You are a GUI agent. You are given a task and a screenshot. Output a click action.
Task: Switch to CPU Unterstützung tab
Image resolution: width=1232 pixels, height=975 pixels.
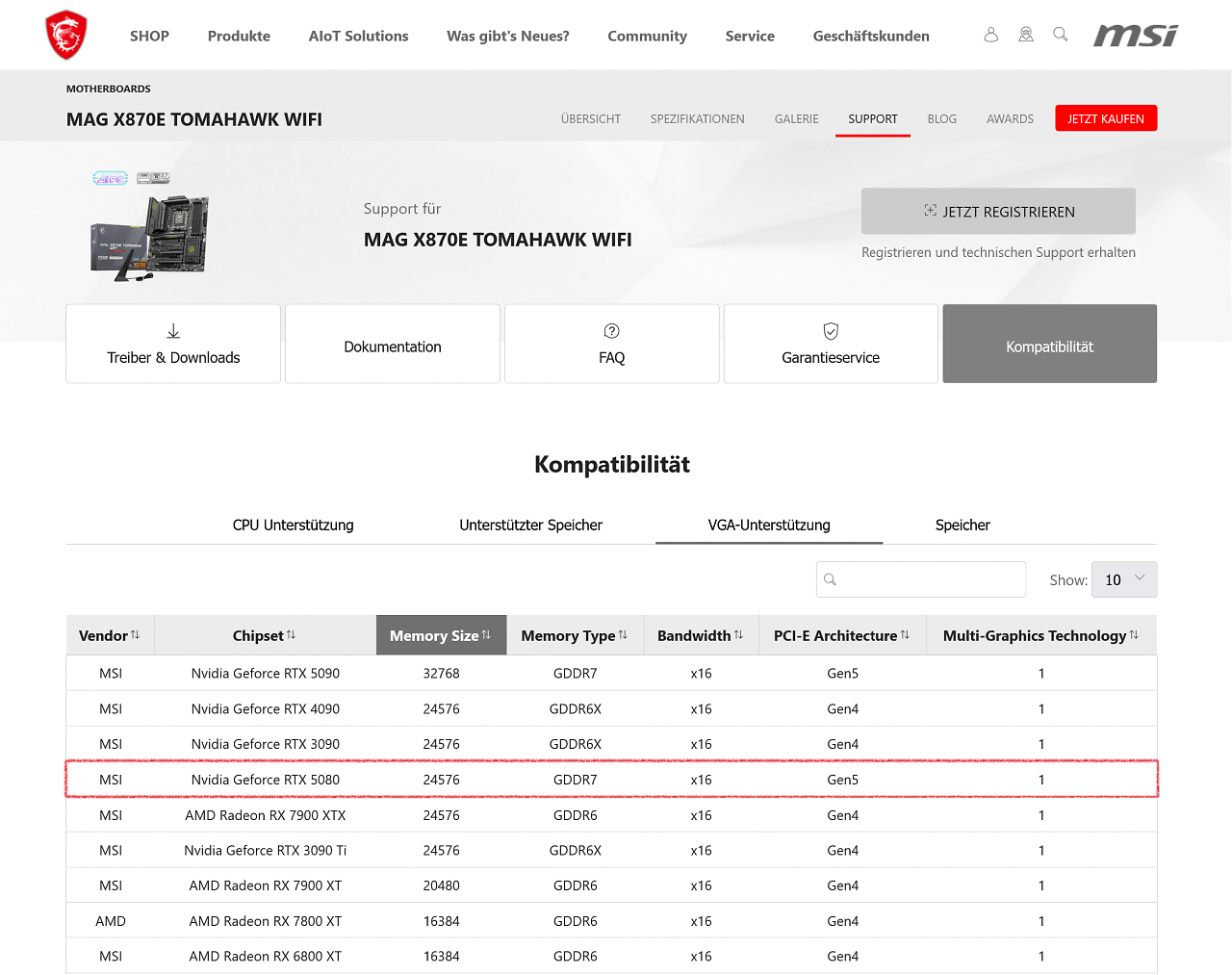tap(294, 525)
